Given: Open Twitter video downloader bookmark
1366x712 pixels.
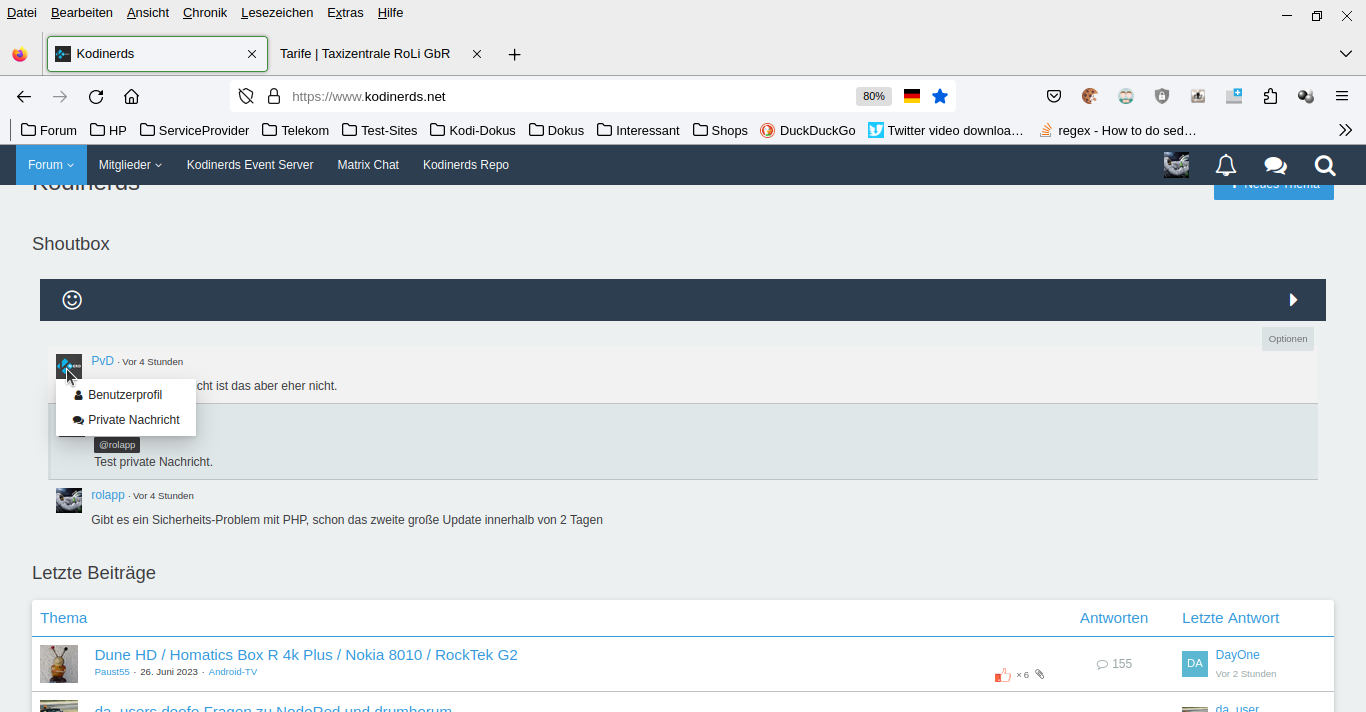Looking at the screenshot, I should tap(946, 130).
